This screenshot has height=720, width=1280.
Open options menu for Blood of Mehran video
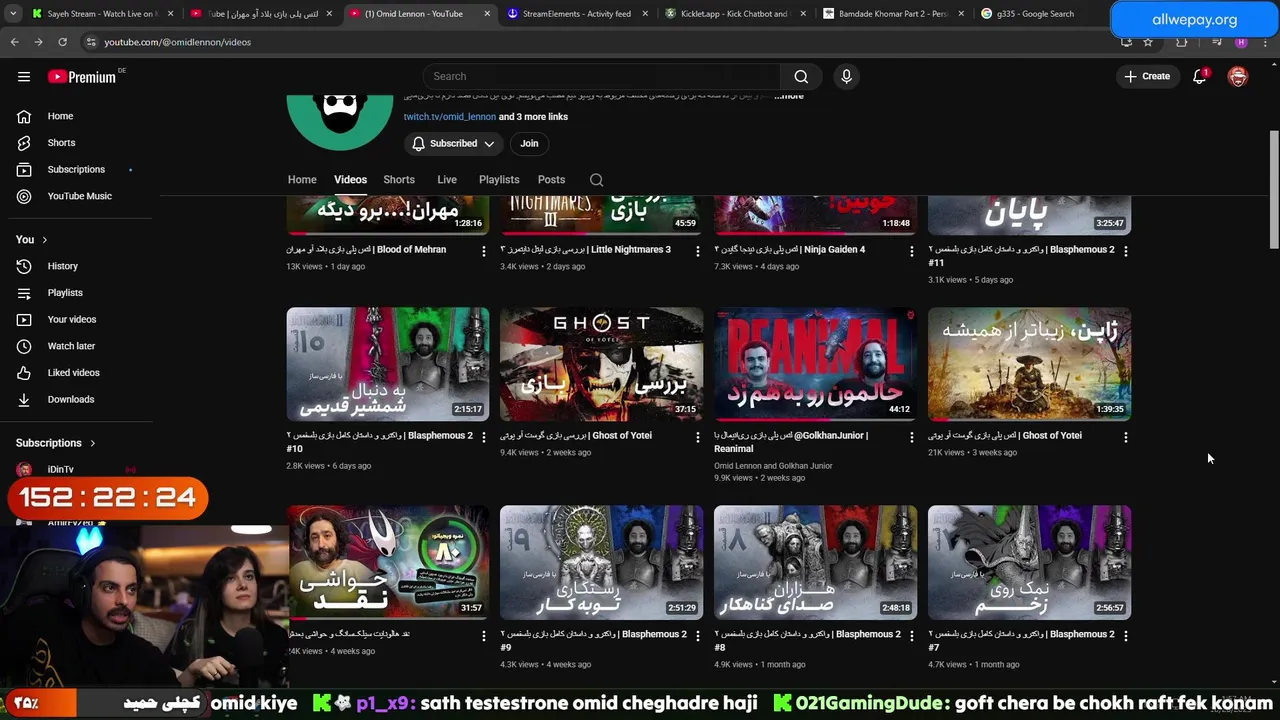pos(484,251)
